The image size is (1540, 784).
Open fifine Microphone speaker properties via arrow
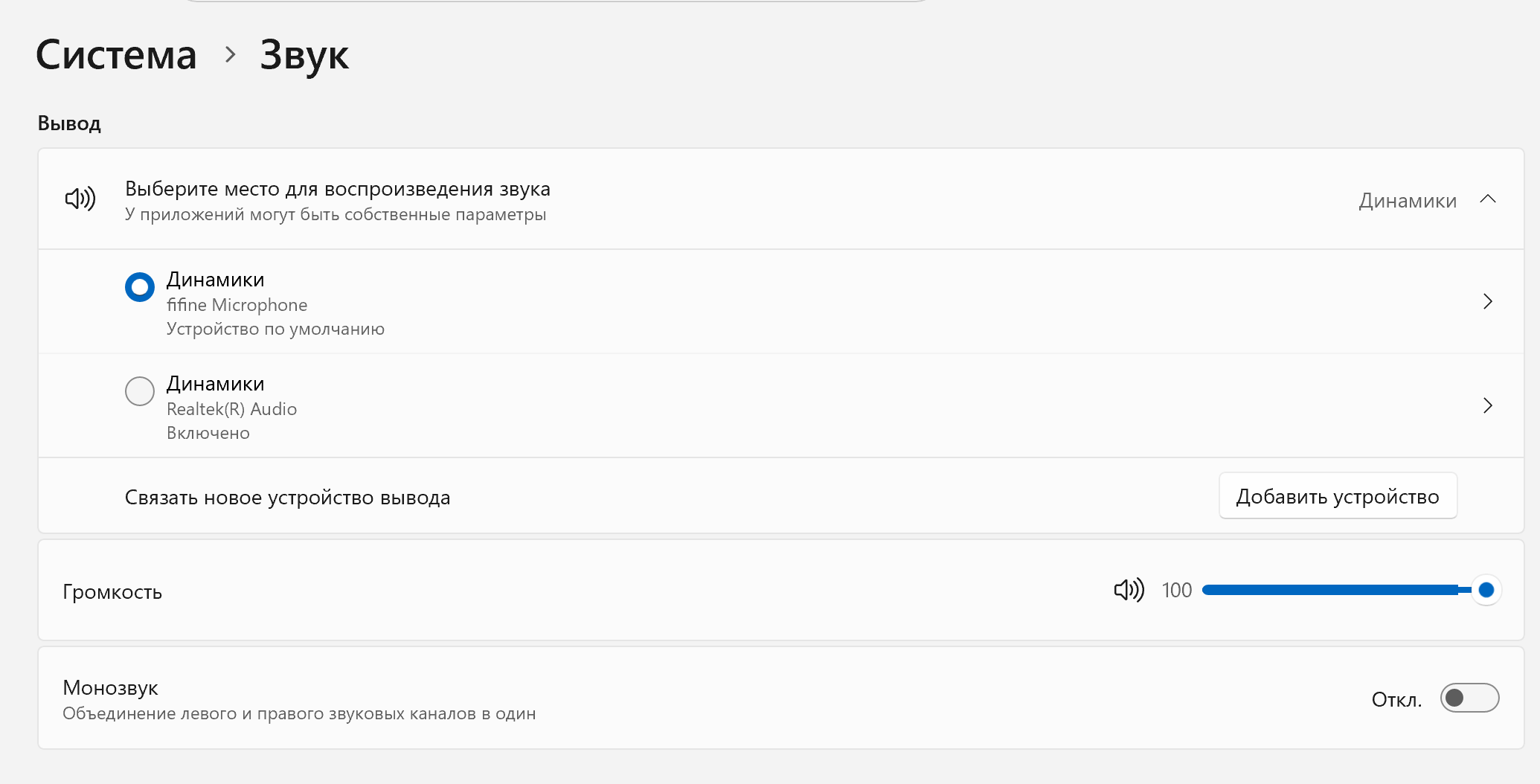point(1487,301)
